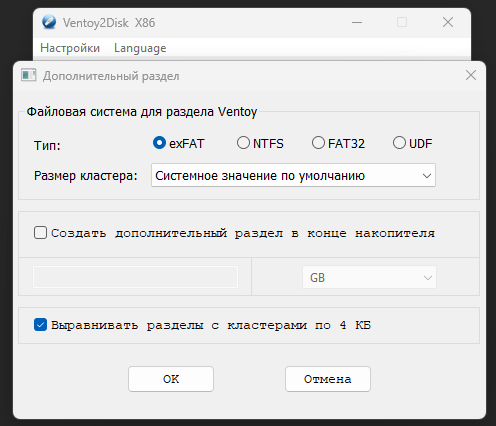Click the partition size input field
The height and width of the screenshot is (426, 496).
click(135, 277)
